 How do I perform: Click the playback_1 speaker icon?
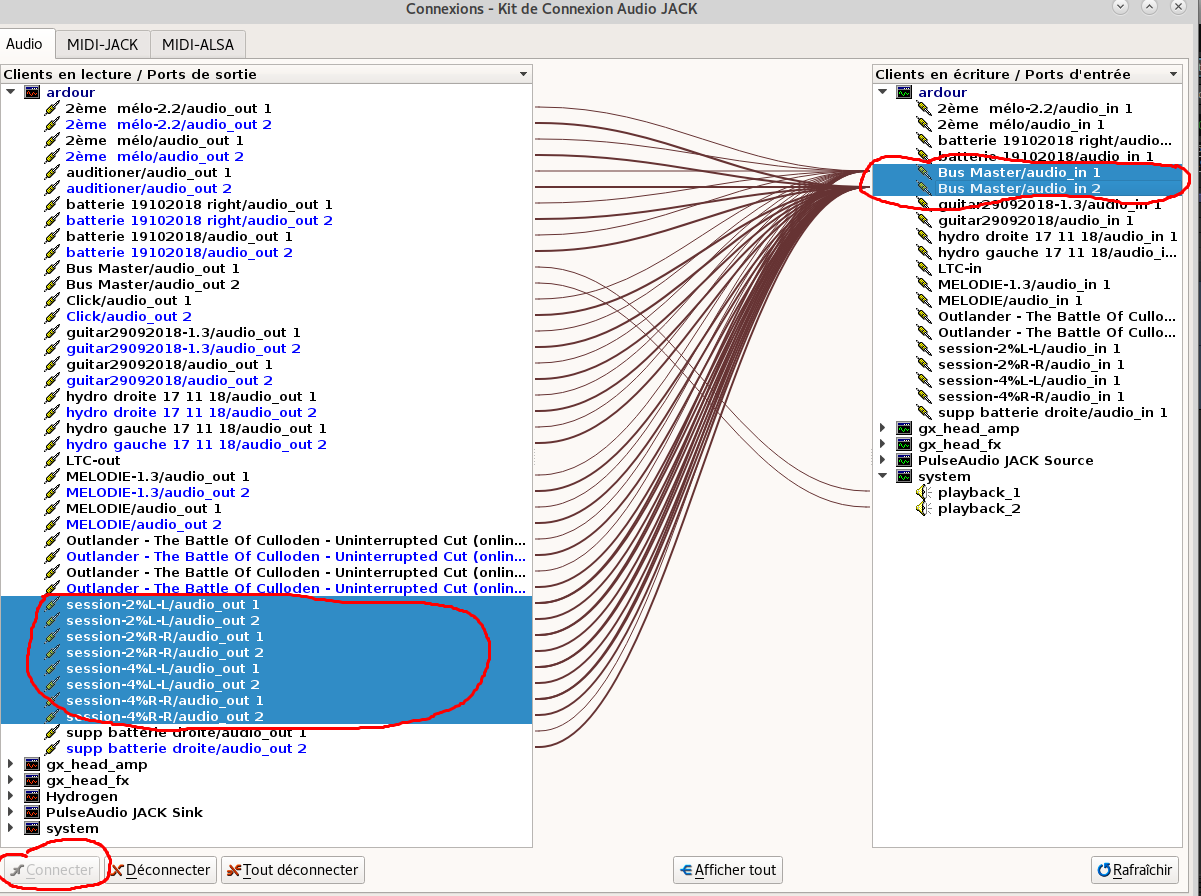coord(925,492)
